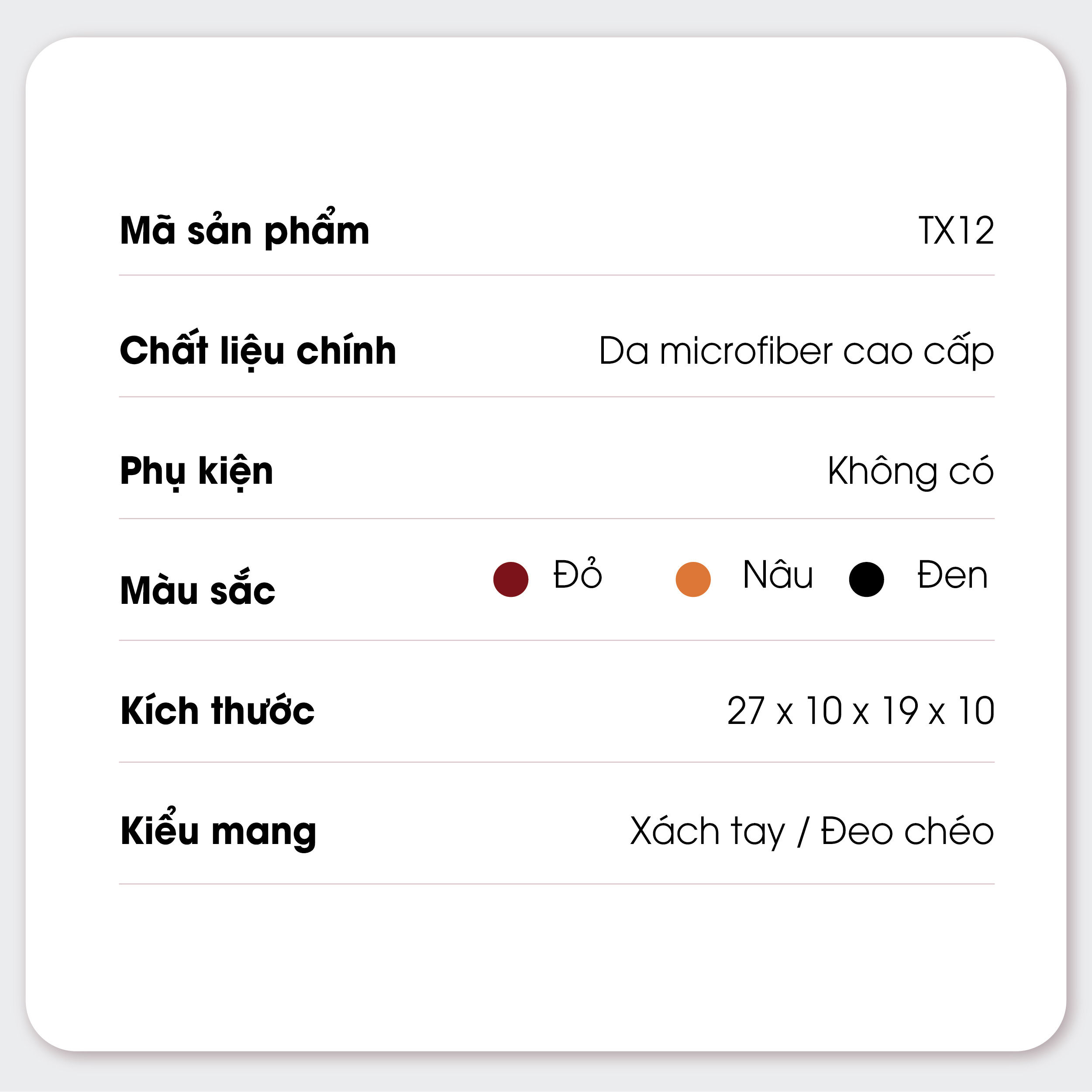Select the "Đen" color label

[x=952, y=575]
